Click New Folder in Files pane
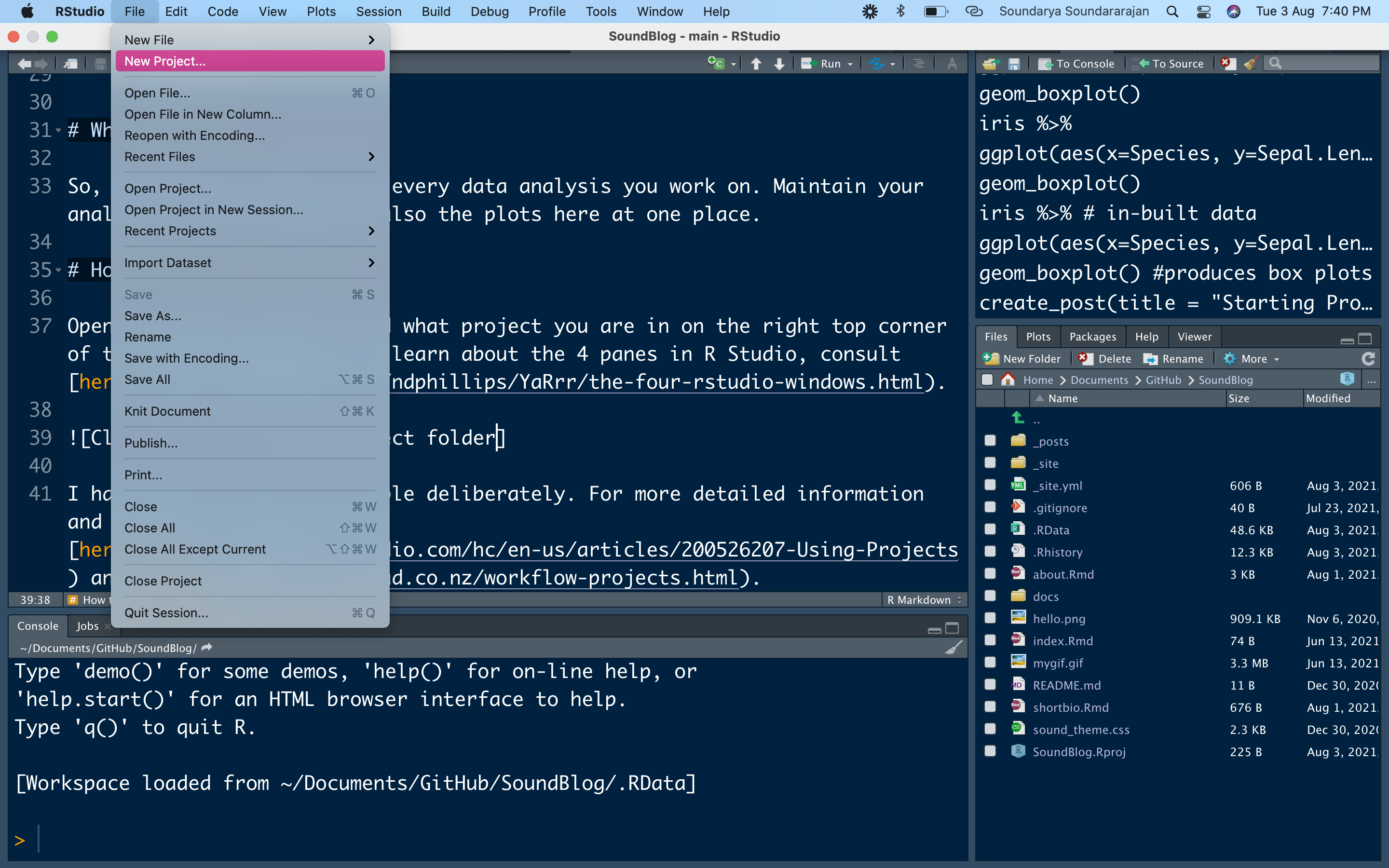1389x868 pixels. (1021, 359)
